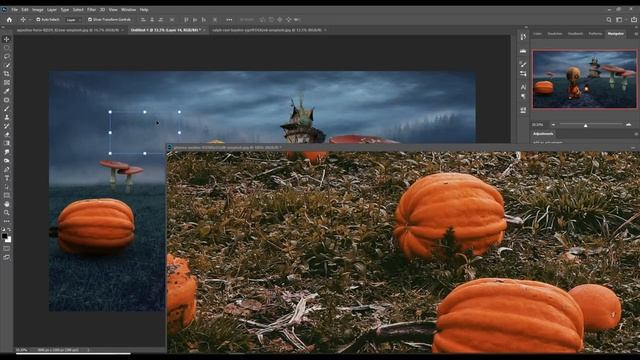Select the Path Selection tool
Image resolution: width=640 pixels, height=360 pixels.
7,187
